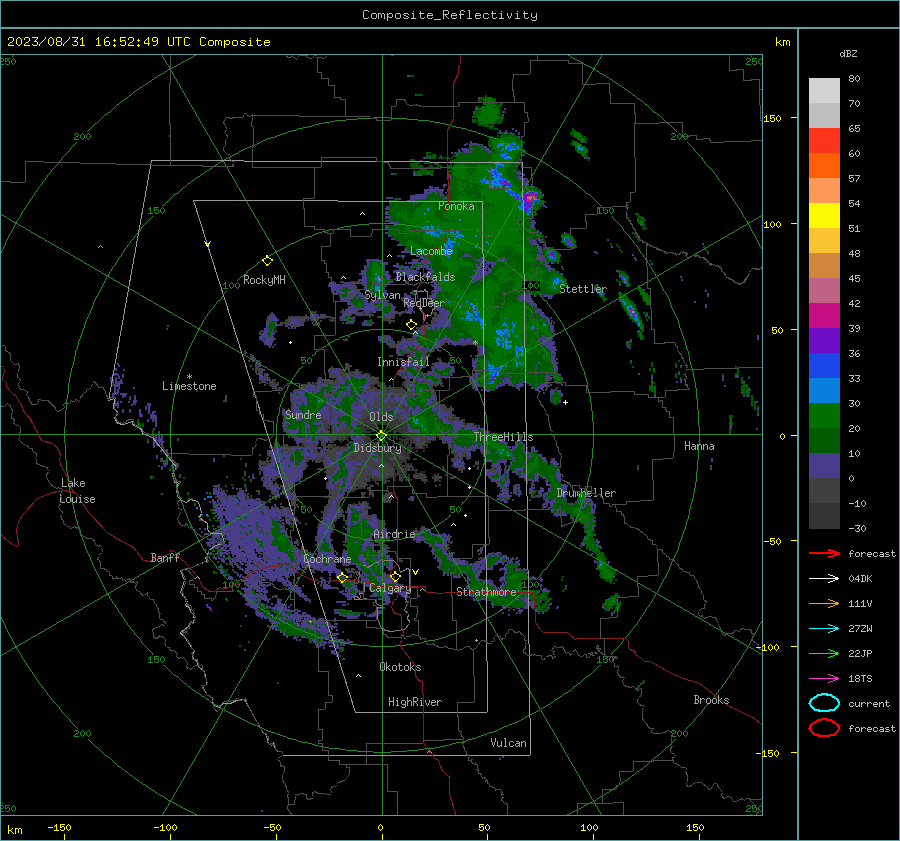Click the white 04DK arrow legend icon
900x841 pixels.
pos(824,579)
